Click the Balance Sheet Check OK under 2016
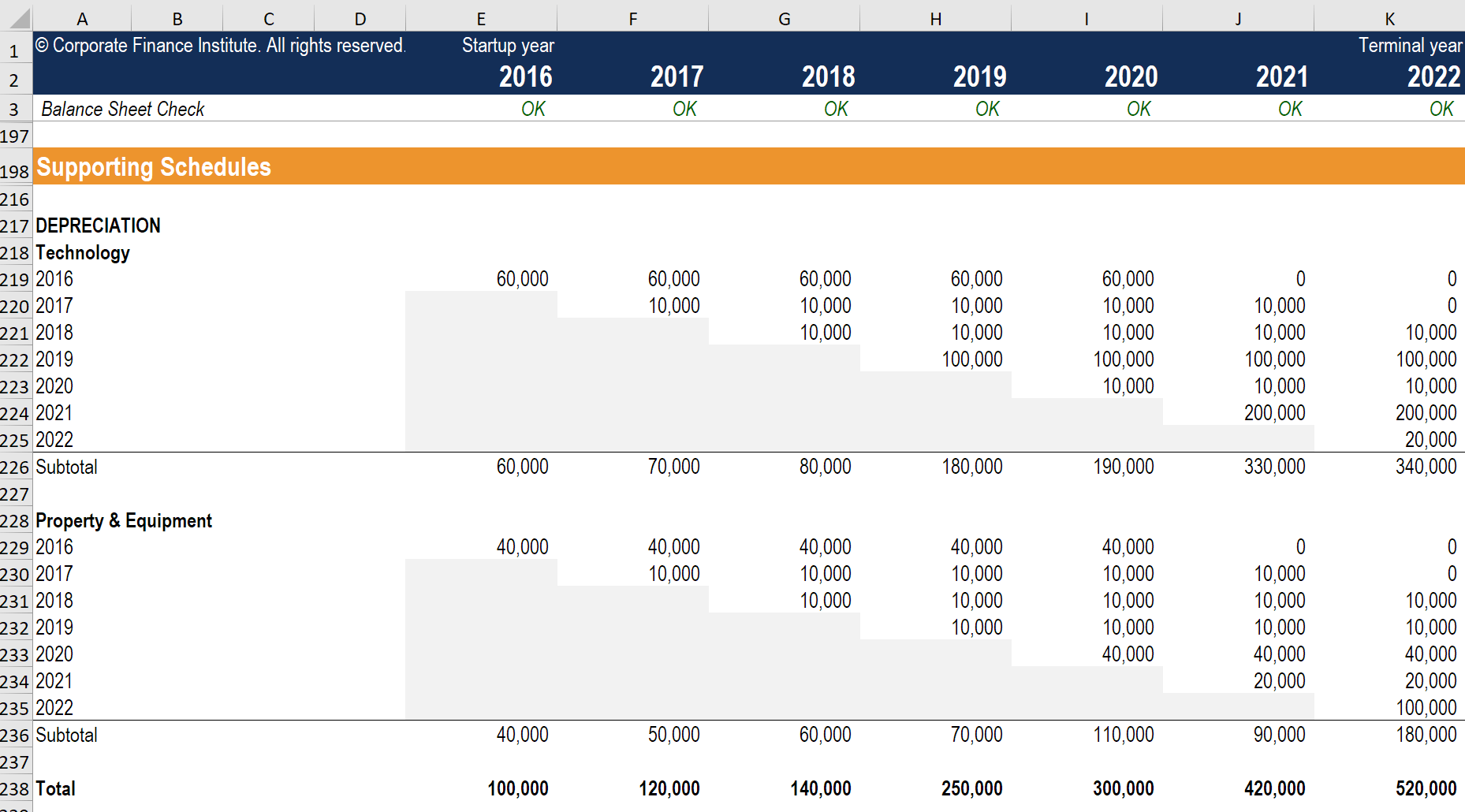 pos(533,109)
